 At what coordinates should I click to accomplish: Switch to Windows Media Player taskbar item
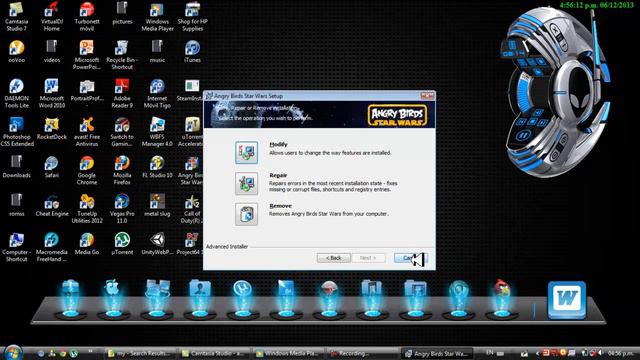click(288, 353)
